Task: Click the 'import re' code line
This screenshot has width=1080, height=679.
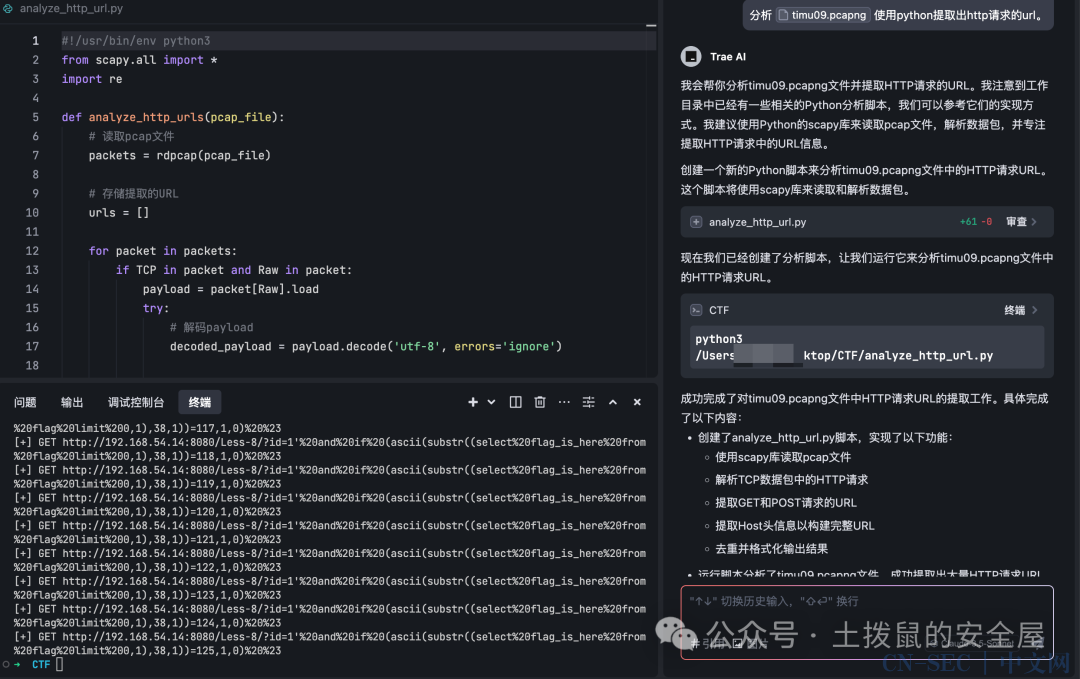Action: click(92, 79)
